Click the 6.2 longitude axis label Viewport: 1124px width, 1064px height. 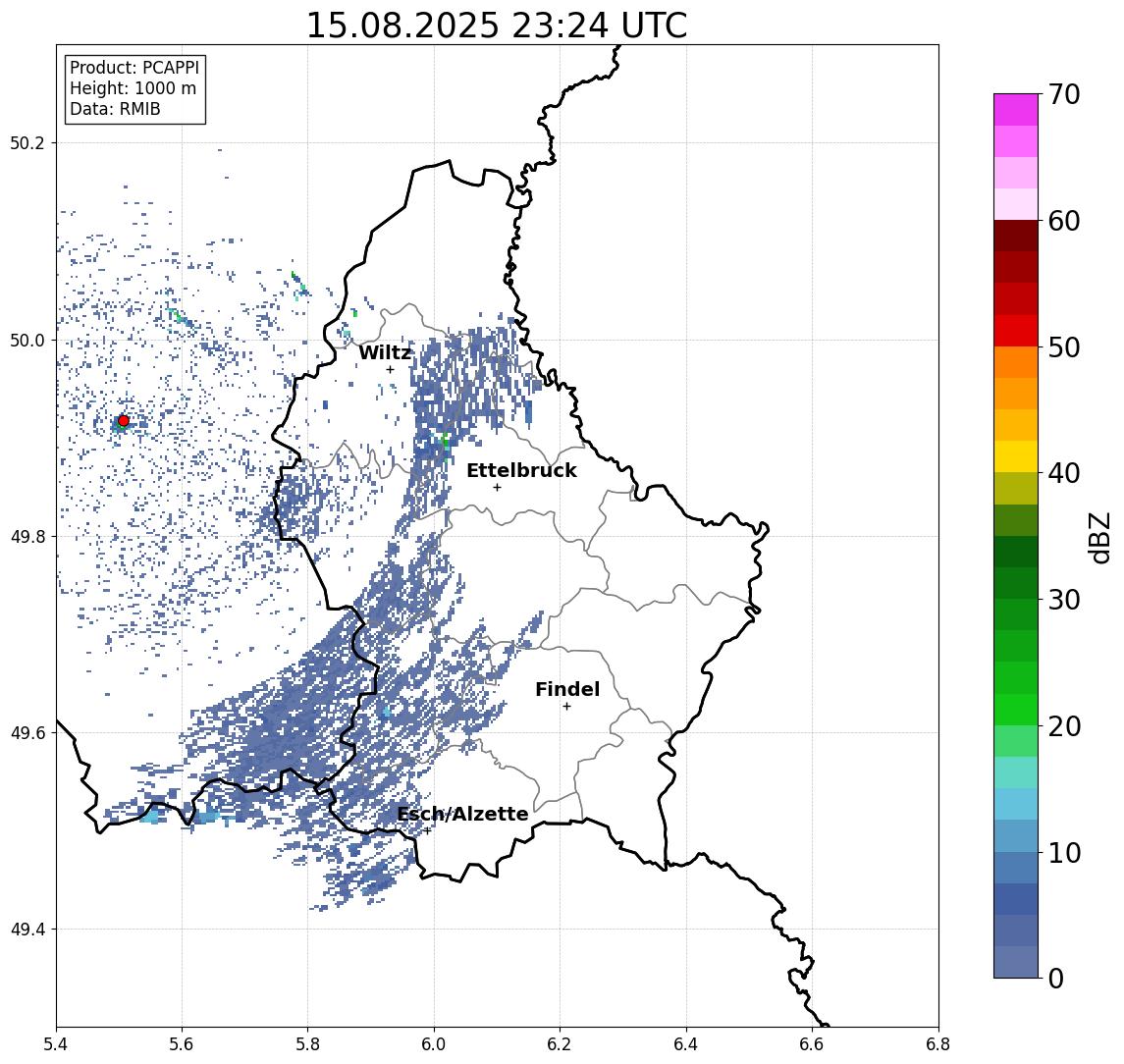click(x=560, y=1044)
